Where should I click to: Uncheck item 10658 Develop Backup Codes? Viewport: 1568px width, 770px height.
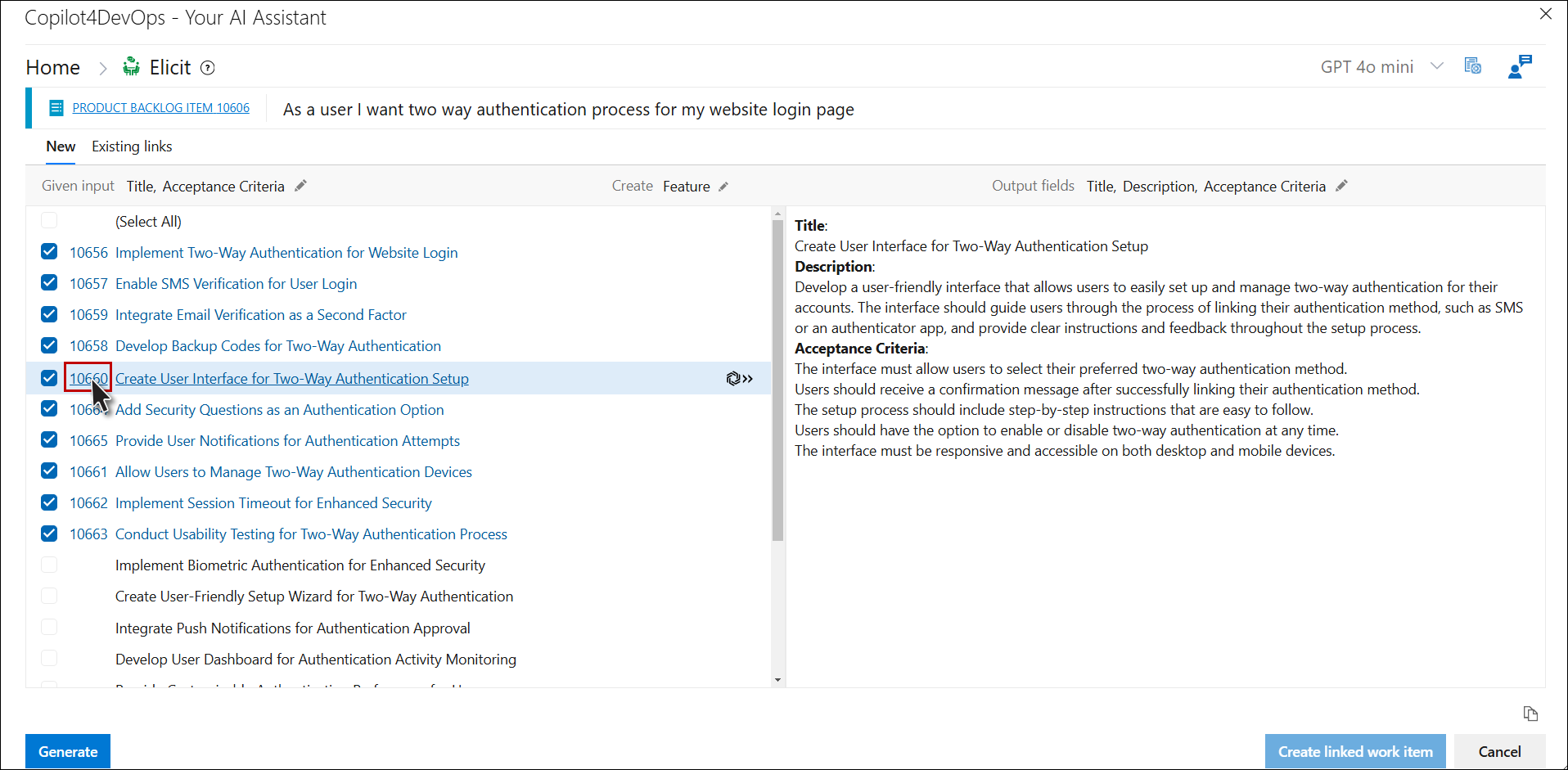49,344
